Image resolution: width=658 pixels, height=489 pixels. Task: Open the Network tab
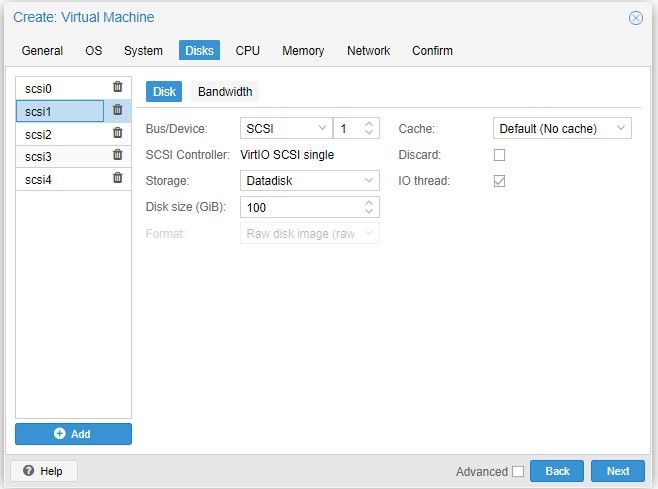point(368,51)
